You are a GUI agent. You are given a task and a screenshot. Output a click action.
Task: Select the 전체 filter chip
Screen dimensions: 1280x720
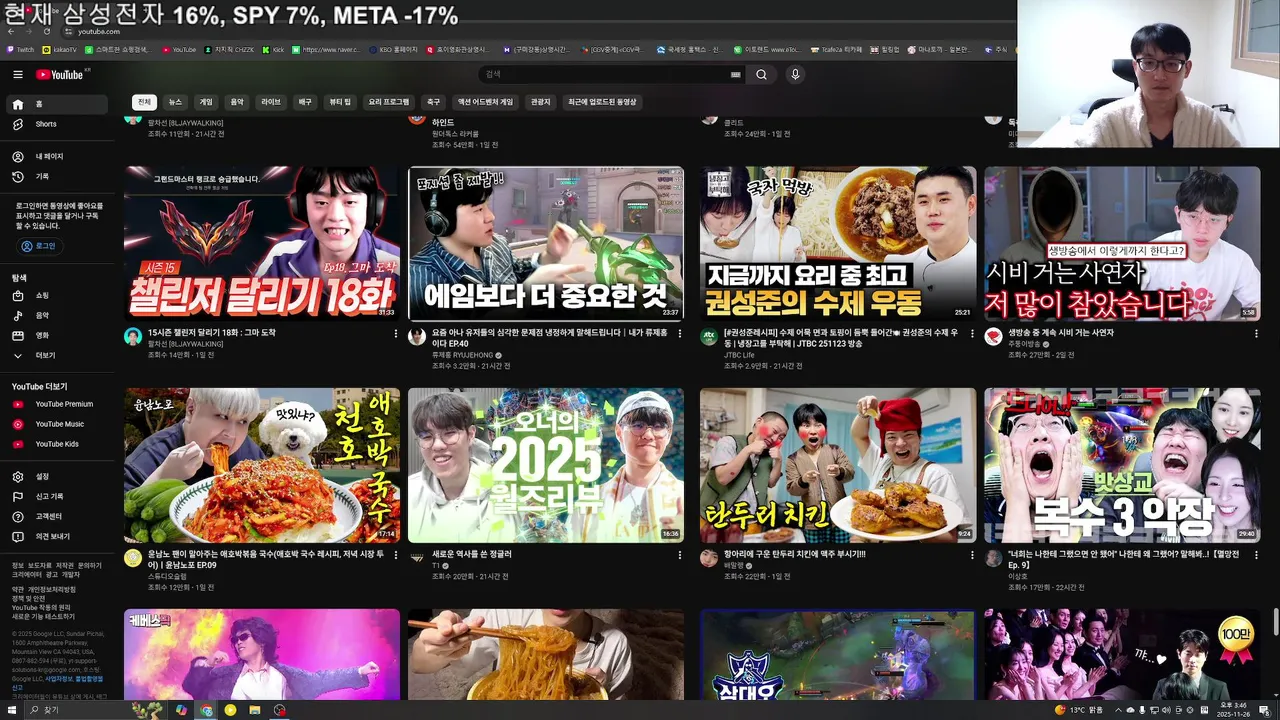(144, 102)
